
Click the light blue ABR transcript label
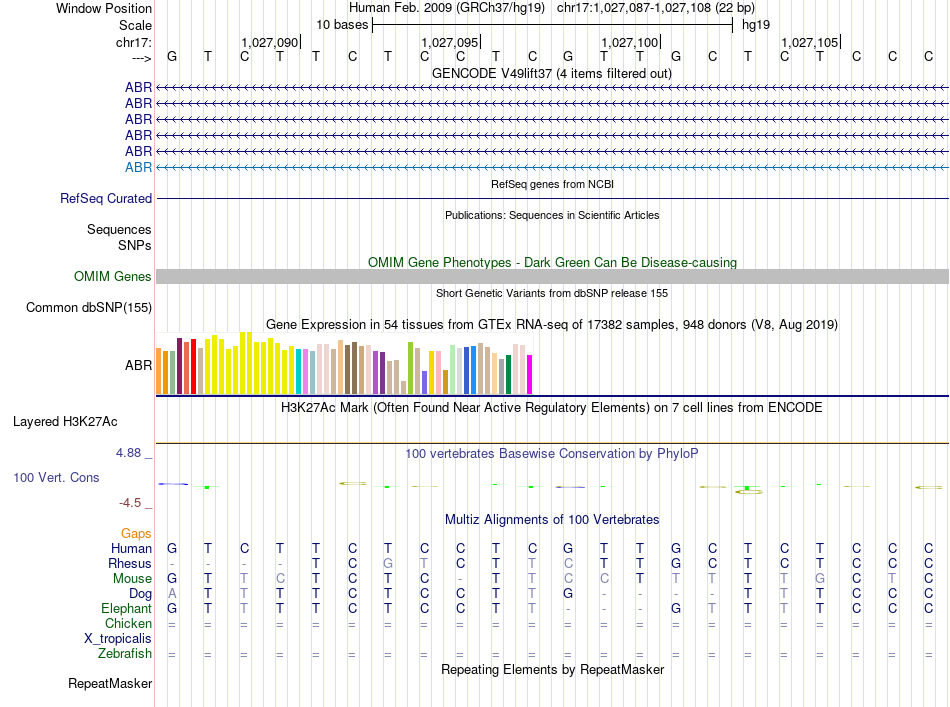pos(138,167)
